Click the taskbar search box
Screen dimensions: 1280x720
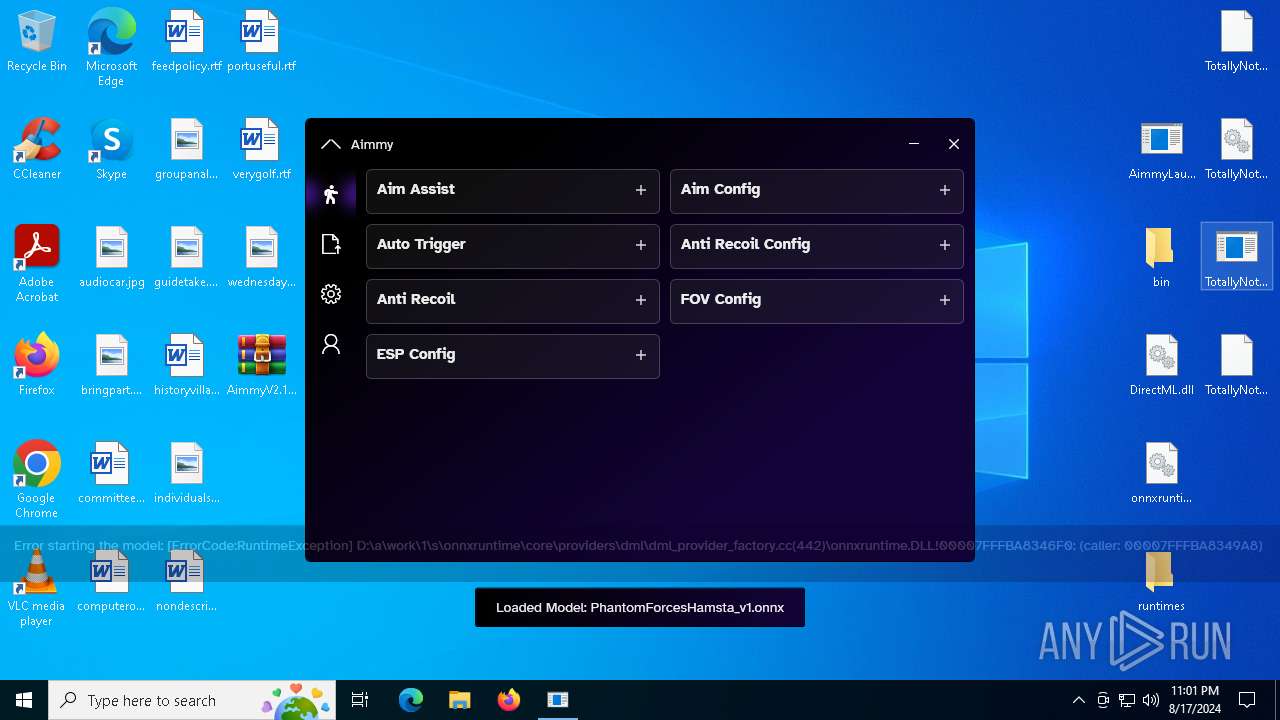pyautogui.click(x=193, y=700)
